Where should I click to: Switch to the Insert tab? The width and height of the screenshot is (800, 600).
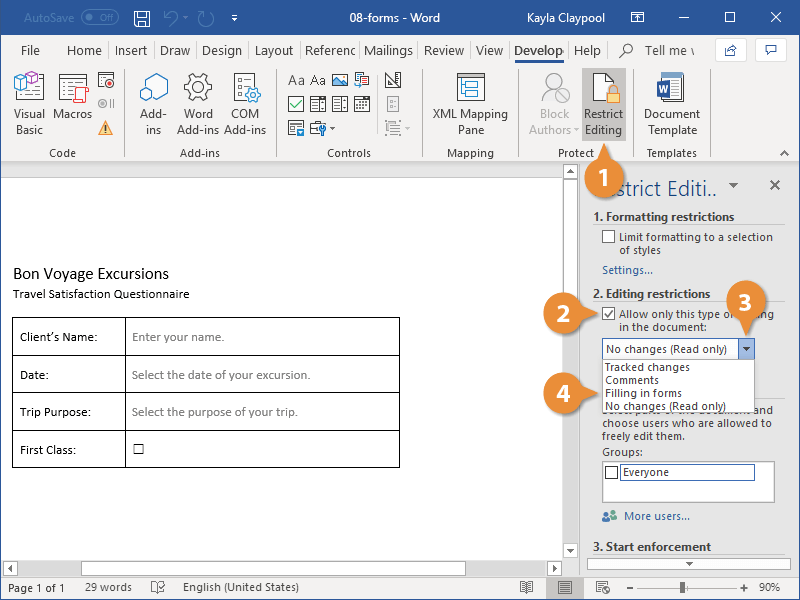coord(131,51)
